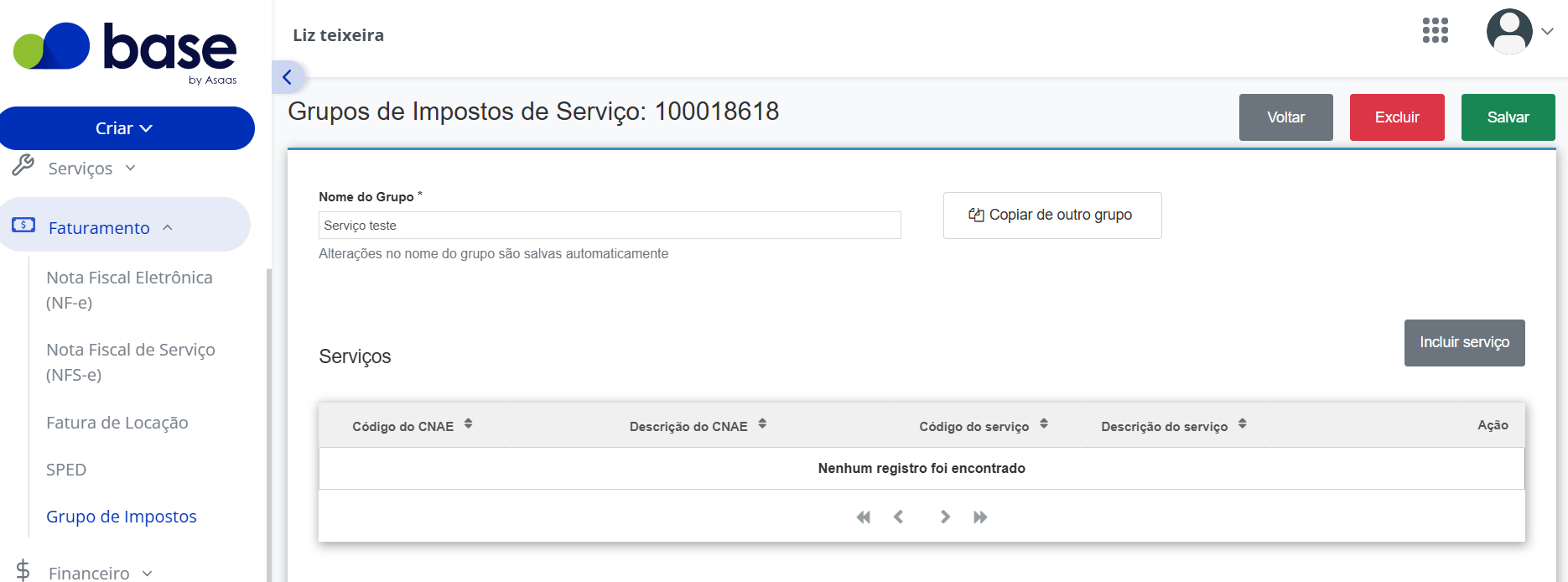The image size is (1568, 582).
Task: Sort by Código do CNAE
Action: pos(468,424)
